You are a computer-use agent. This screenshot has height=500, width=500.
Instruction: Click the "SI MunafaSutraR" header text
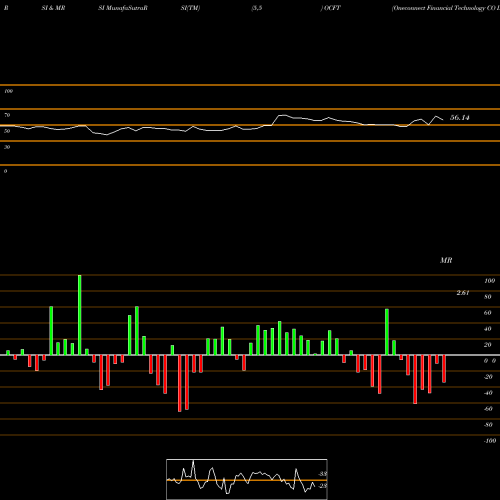(x=123, y=8)
